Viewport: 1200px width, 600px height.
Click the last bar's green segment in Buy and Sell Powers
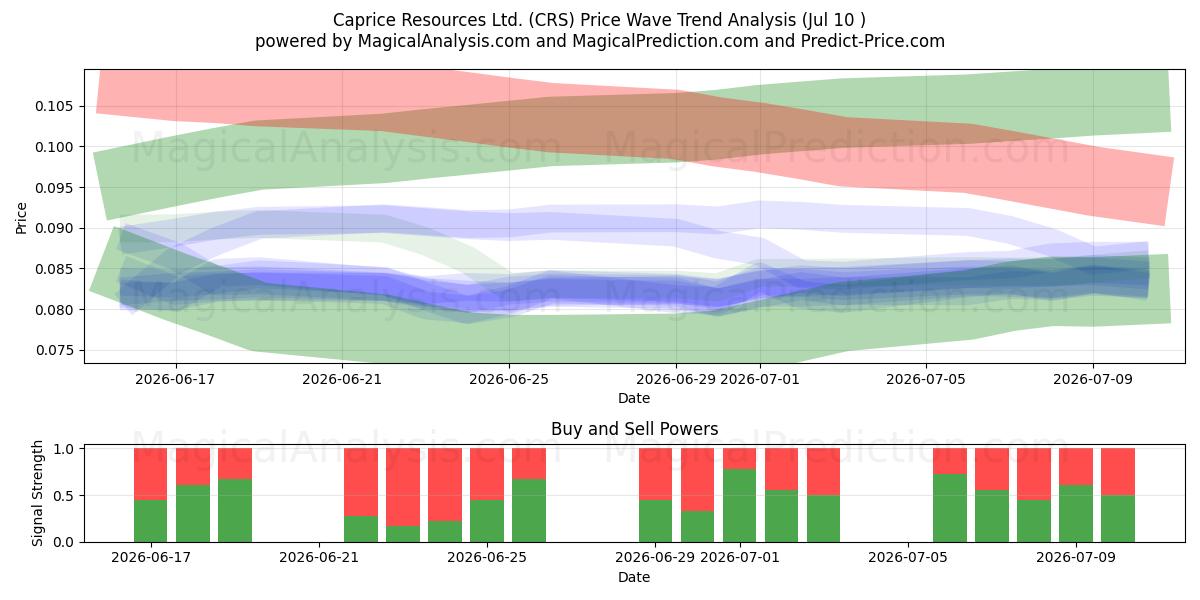point(1118,519)
